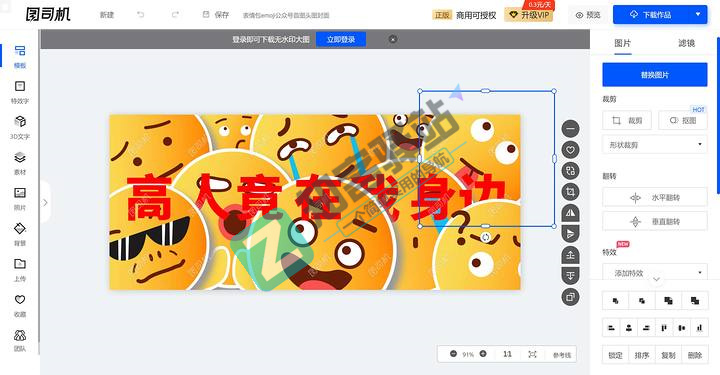The width and height of the screenshot is (720, 375).
Task: Click the align top icon
Action: [664, 328]
